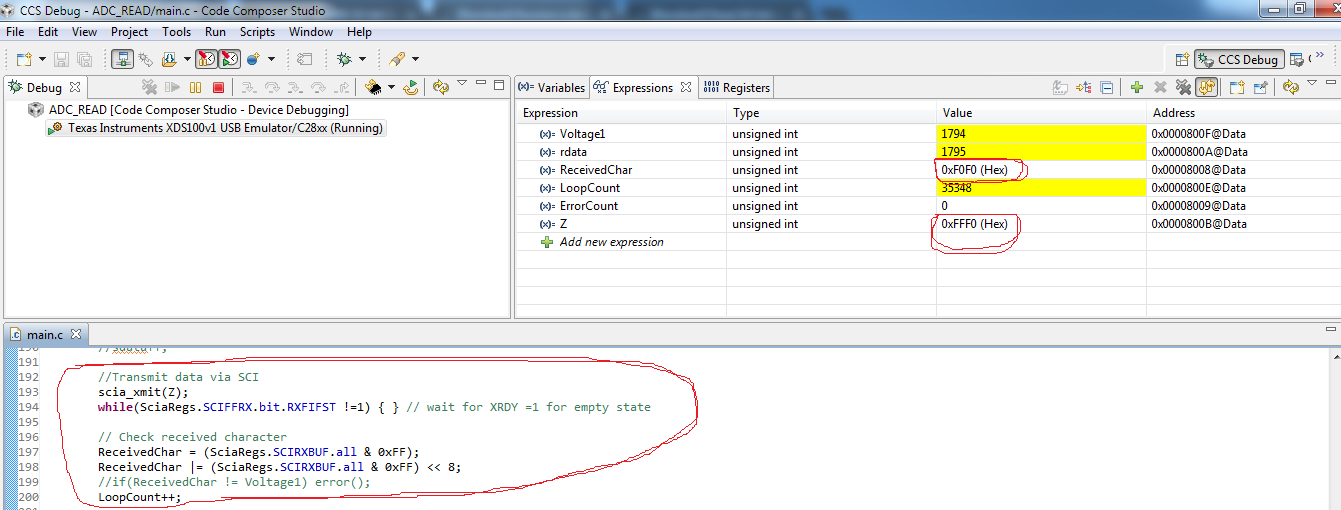The height and width of the screenshot is (510, 1341).
Task: Click the Remove All Terminated Launches icon
Action: (149, 87)
